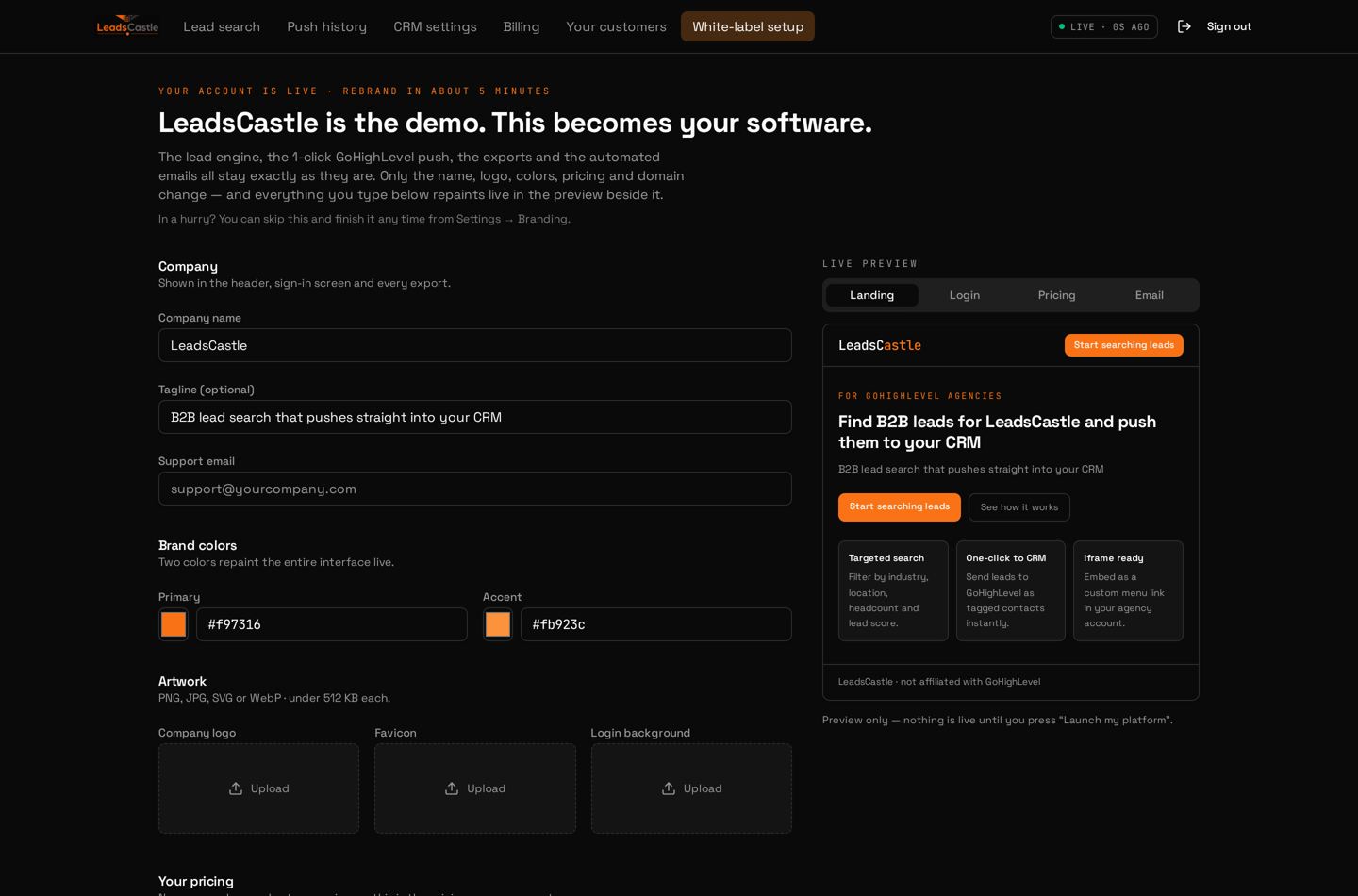Open the Lead search page
The width and height of the screenshot is (1358, 896).
pyautogui.click(x=222, y=26)
